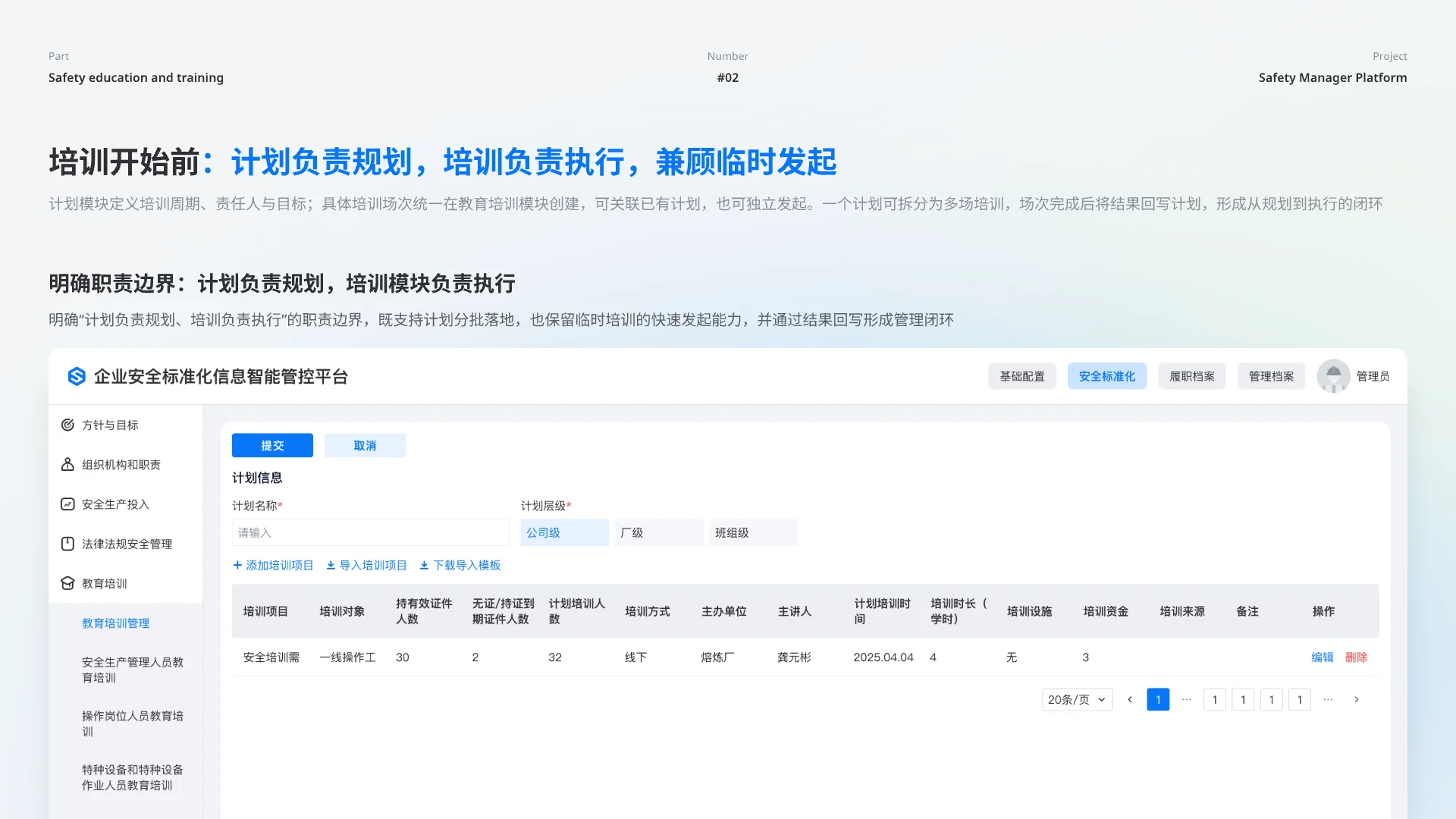This screenshot has width=1456, height=819.
Task: Click 删除 in the 安全培训需 row
Action: (x=1356, y=657)
